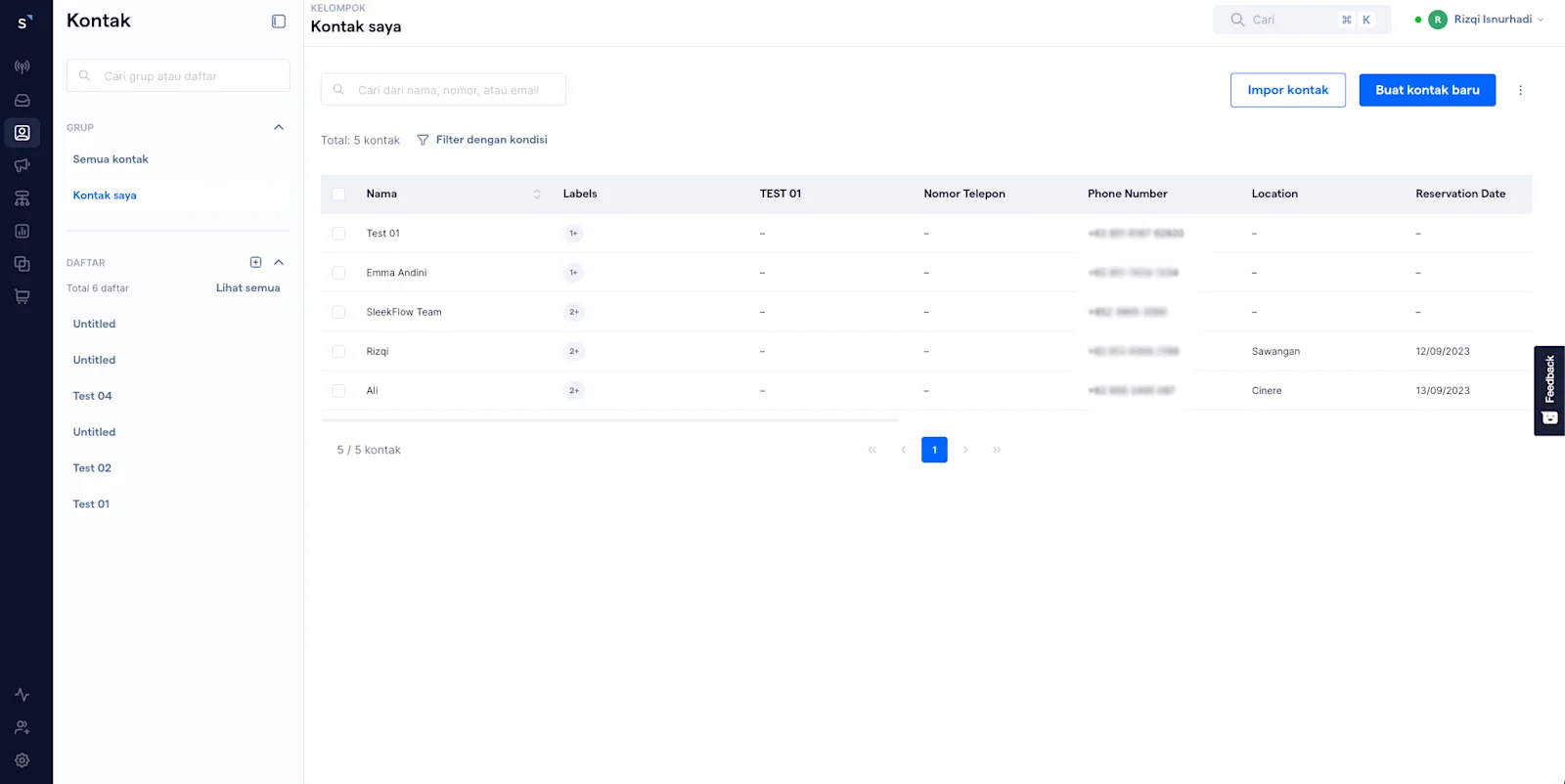
Task: Expand labels badge for Ali
Action: 574,390
